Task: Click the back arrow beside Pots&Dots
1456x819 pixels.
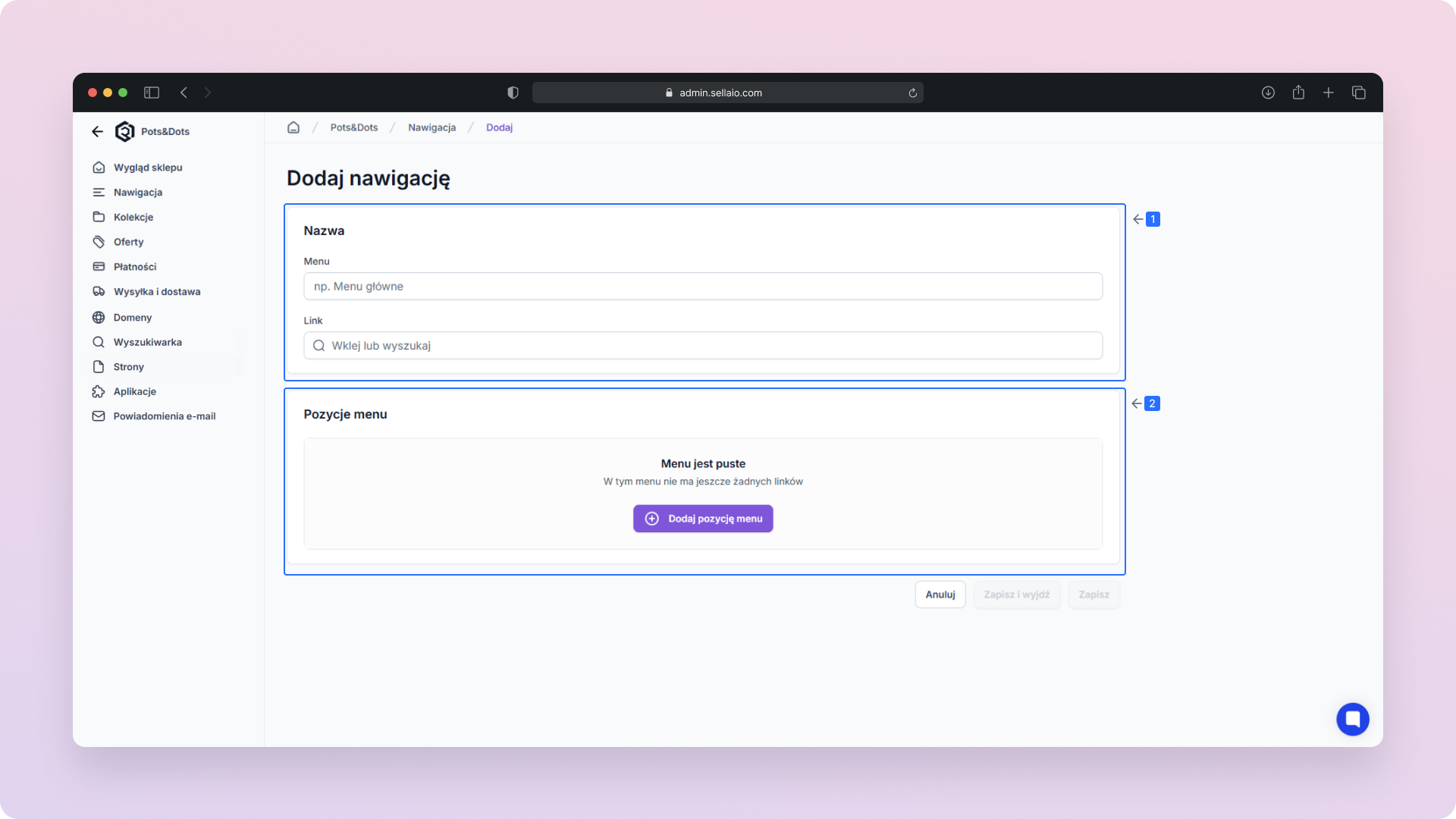Action: 97,131
